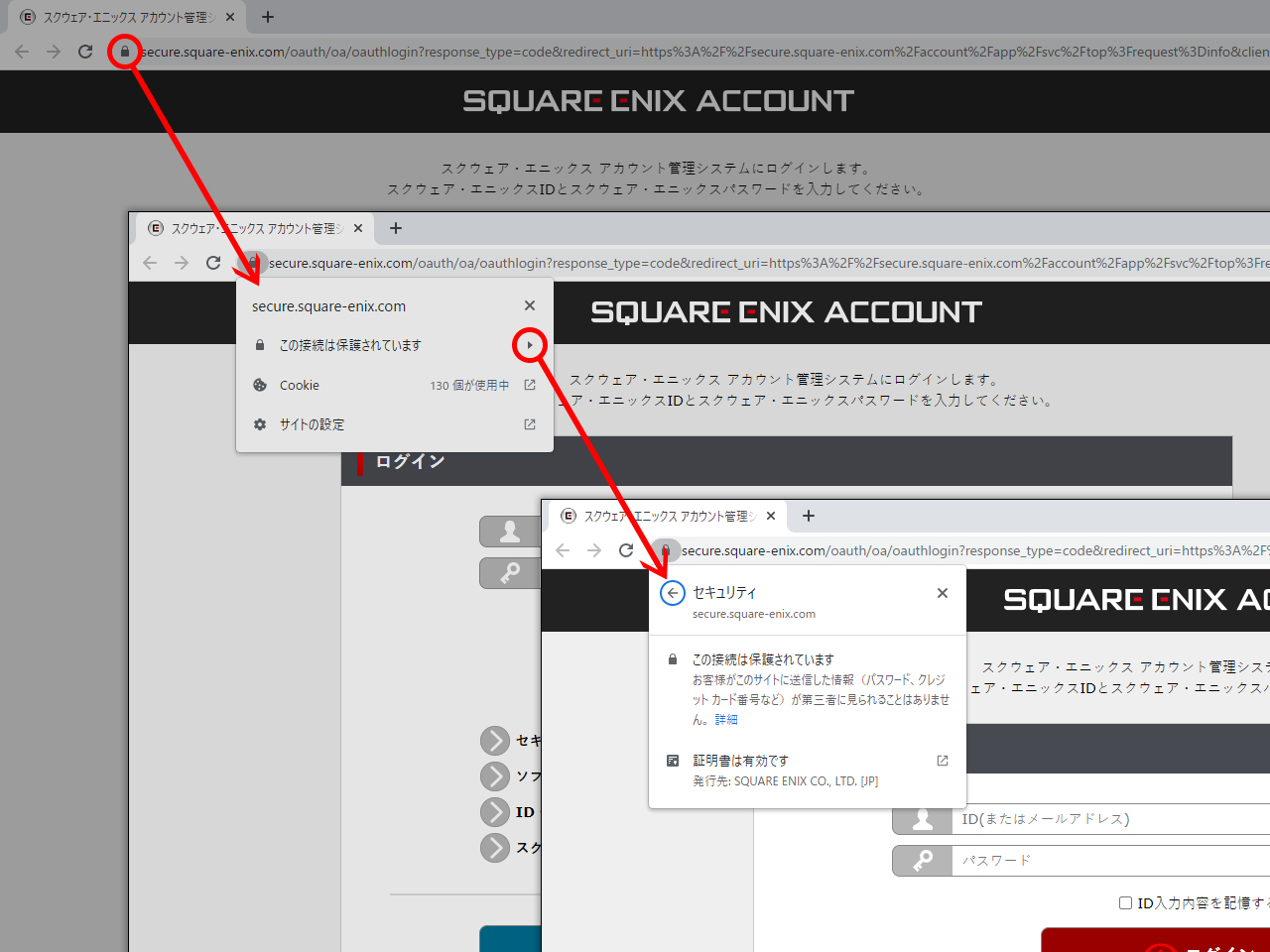Click the secure.square-enix.com title in the middle popup

click(328, 306)
